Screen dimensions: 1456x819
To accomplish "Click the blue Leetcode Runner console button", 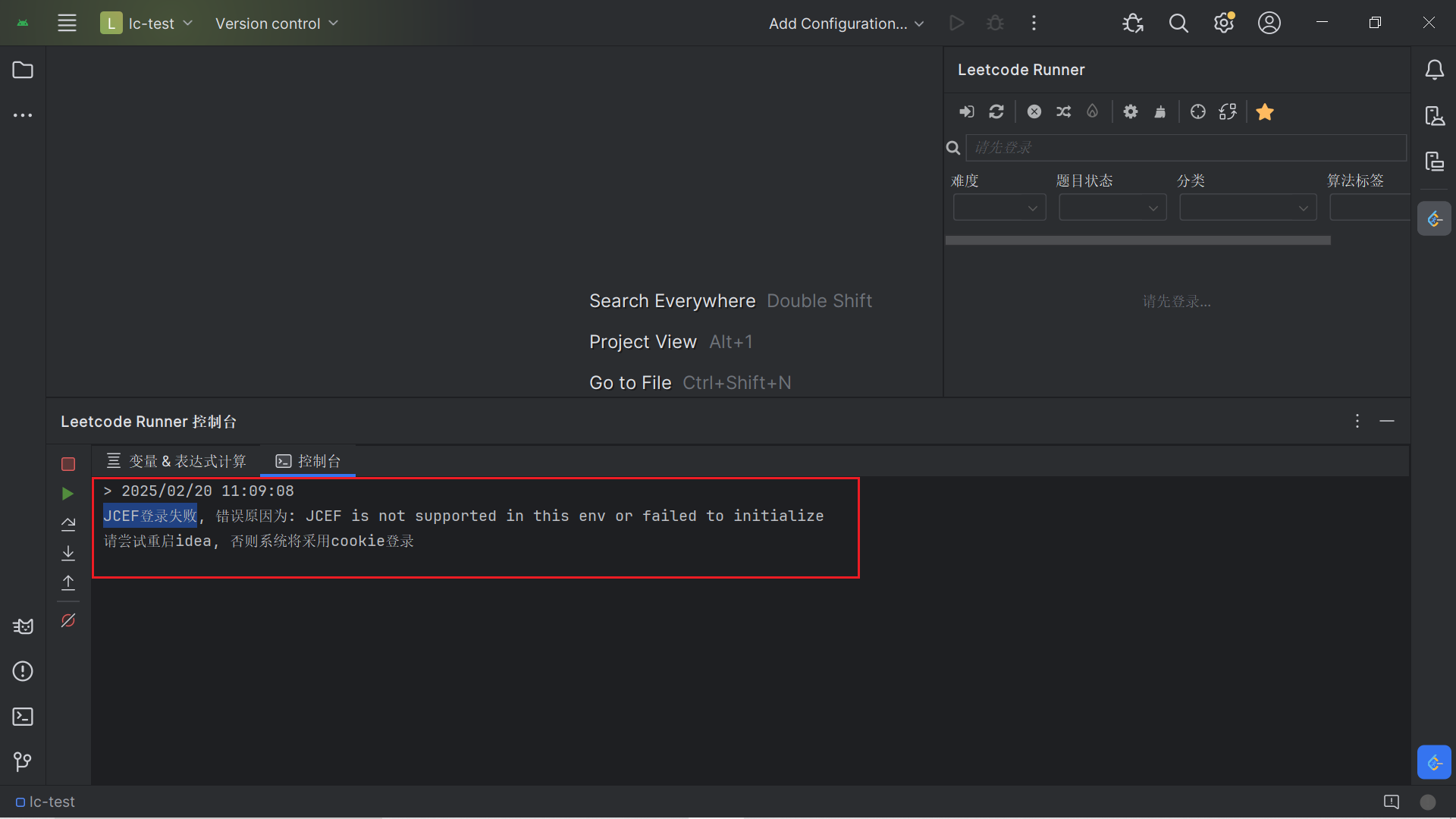I will tap(1434, 762).
